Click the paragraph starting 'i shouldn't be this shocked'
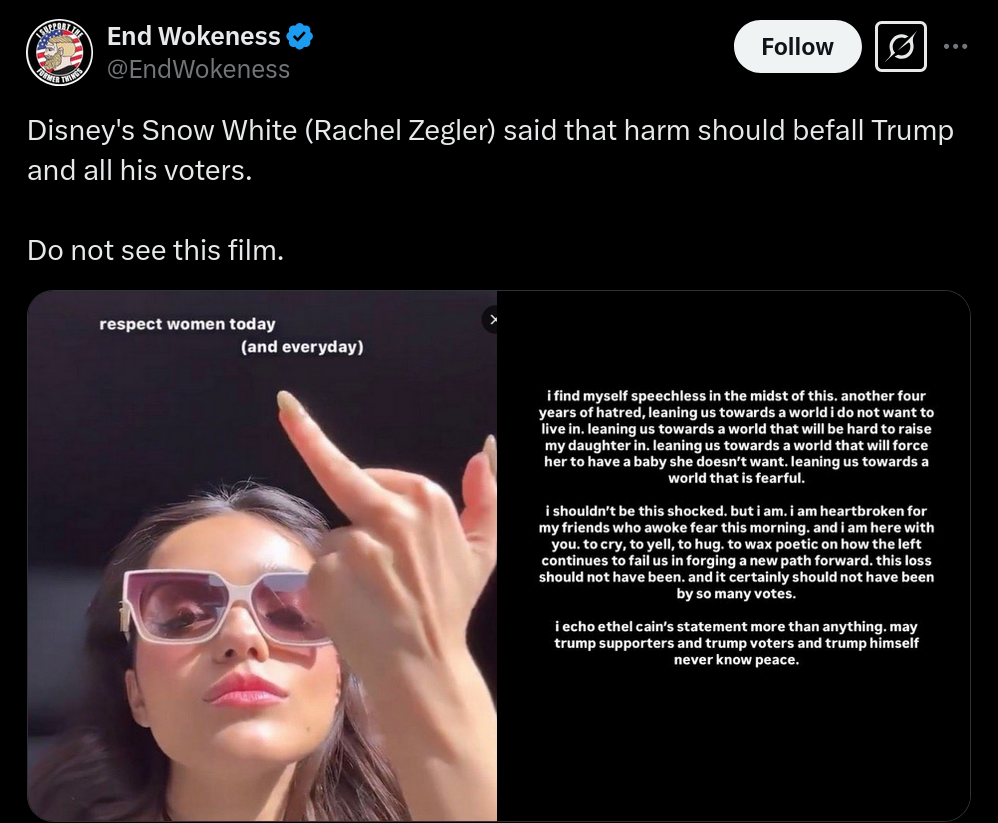Screen dimensions: 998x823 (736, 552)
